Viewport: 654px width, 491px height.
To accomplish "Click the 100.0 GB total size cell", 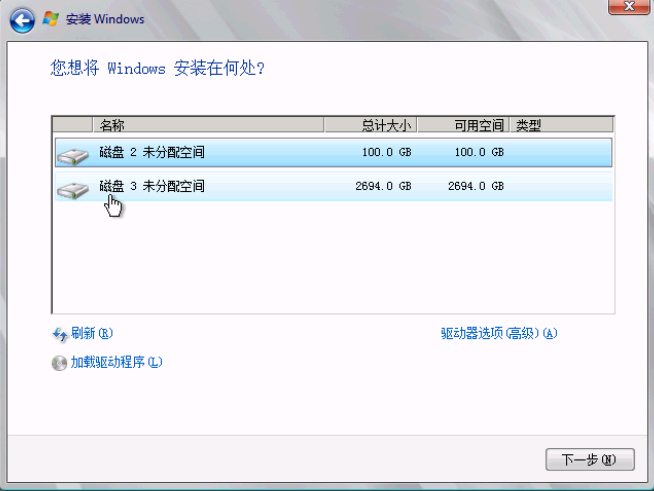I will (x=386, y=153).
